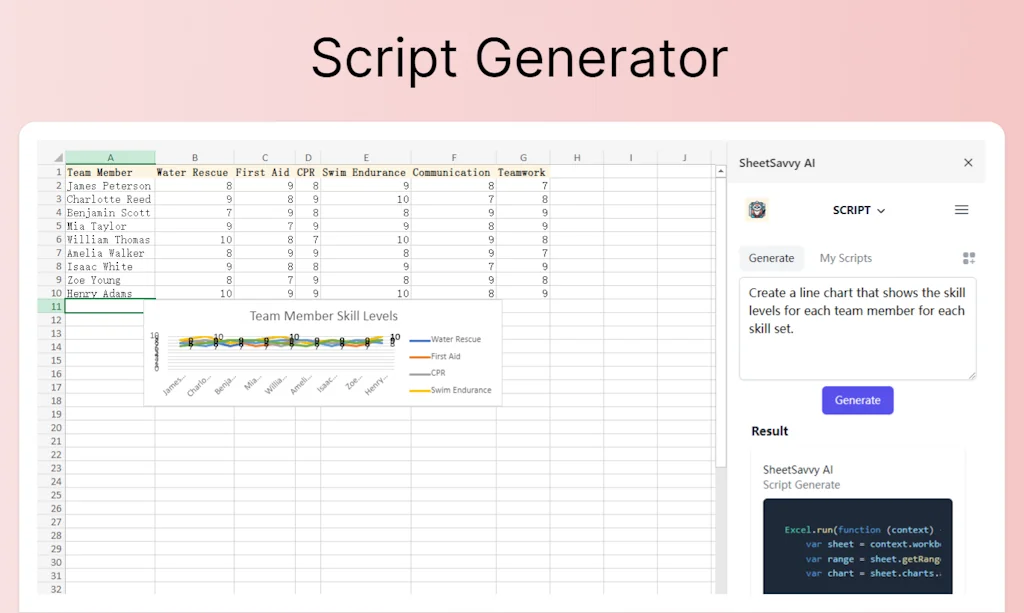Open the SCRIPT mode dropdown
The height and width of the screenshot is (613, 1024).
[858, 210]
